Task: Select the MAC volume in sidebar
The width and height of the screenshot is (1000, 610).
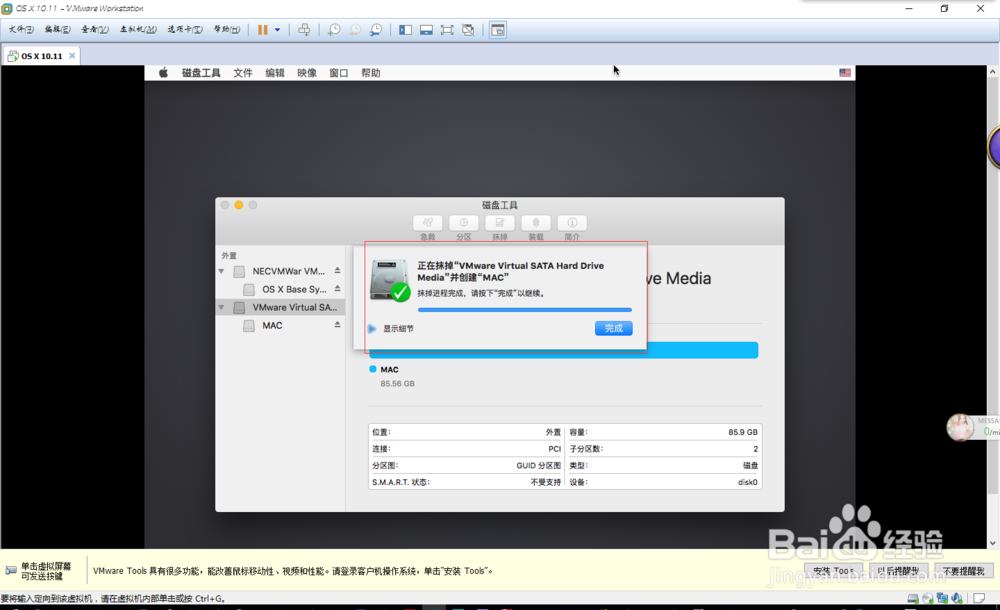Action: 281,325
